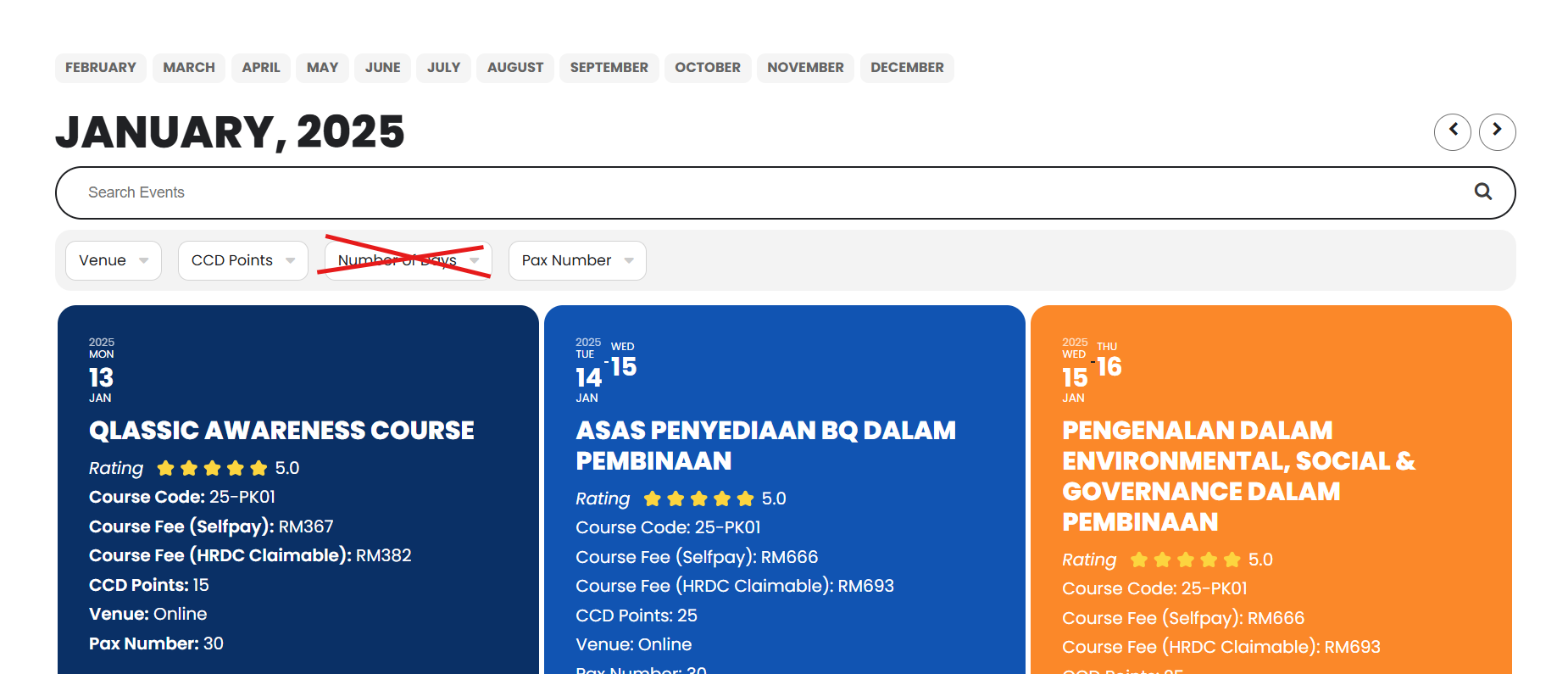Go to the previous month with the left arrow
The image size is (1568, 674).
[1452, 131]
